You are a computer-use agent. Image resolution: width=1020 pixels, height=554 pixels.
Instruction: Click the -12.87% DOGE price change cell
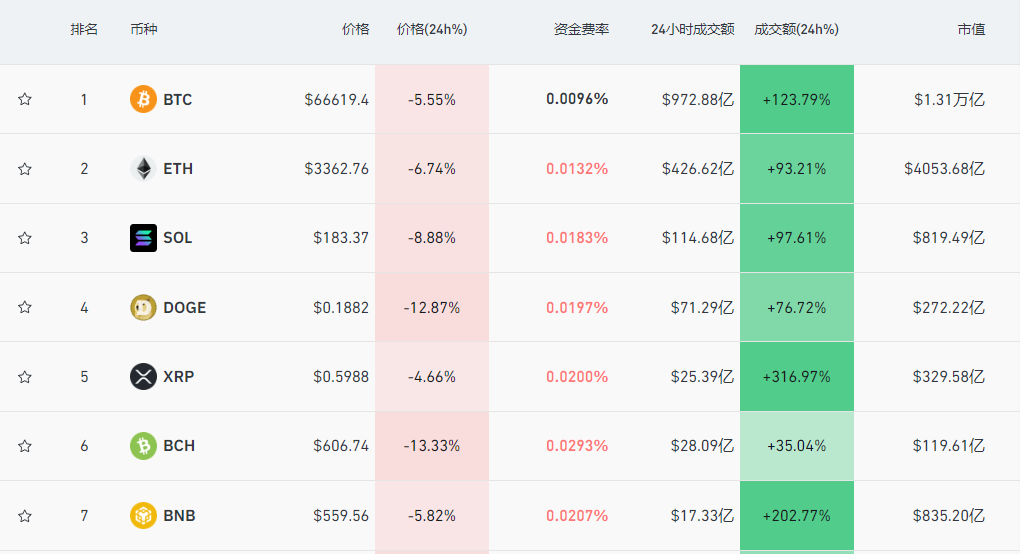(432, 308)
